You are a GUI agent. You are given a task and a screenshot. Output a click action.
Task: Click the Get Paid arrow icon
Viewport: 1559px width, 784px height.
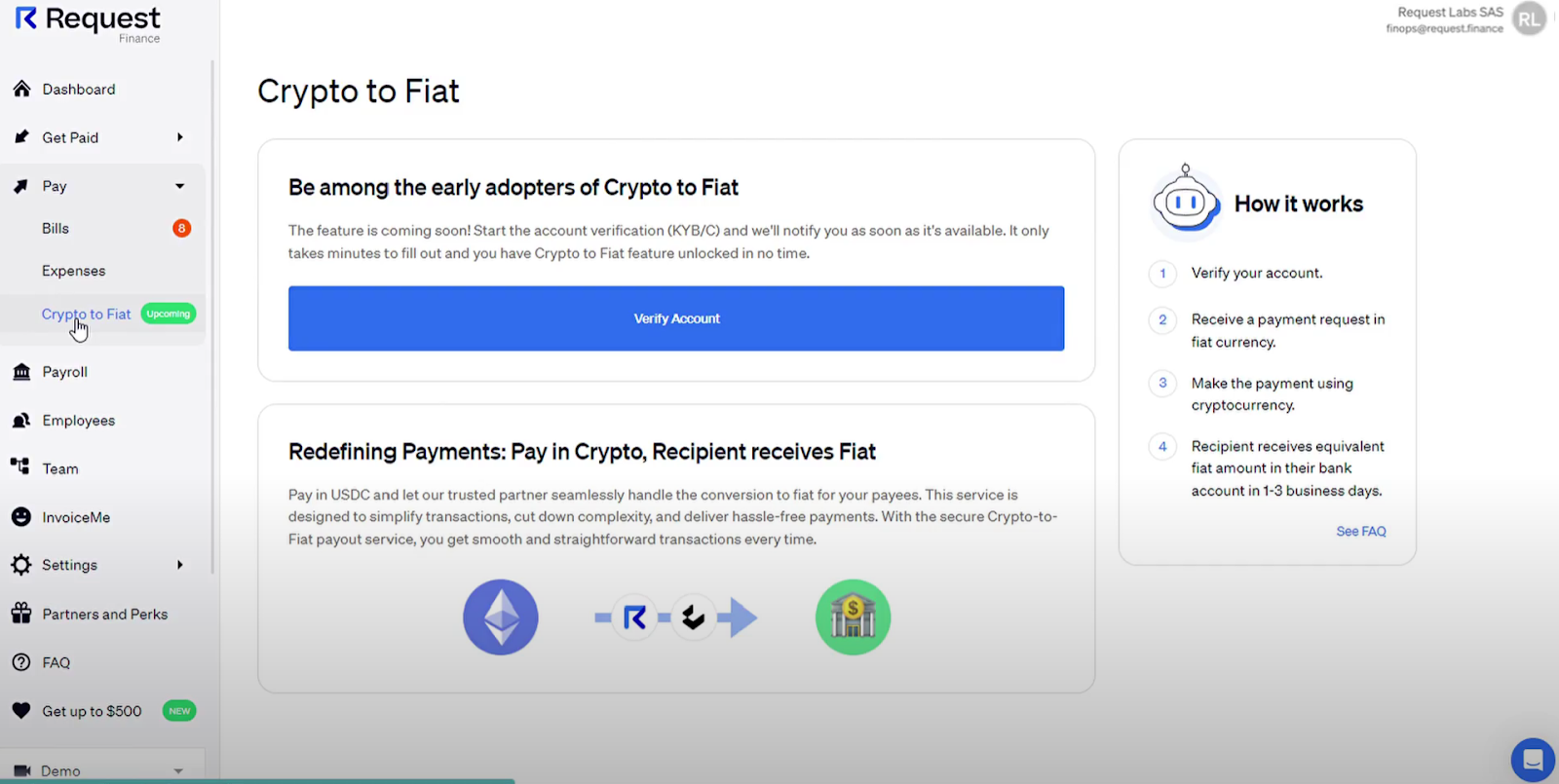coord(21,137)
